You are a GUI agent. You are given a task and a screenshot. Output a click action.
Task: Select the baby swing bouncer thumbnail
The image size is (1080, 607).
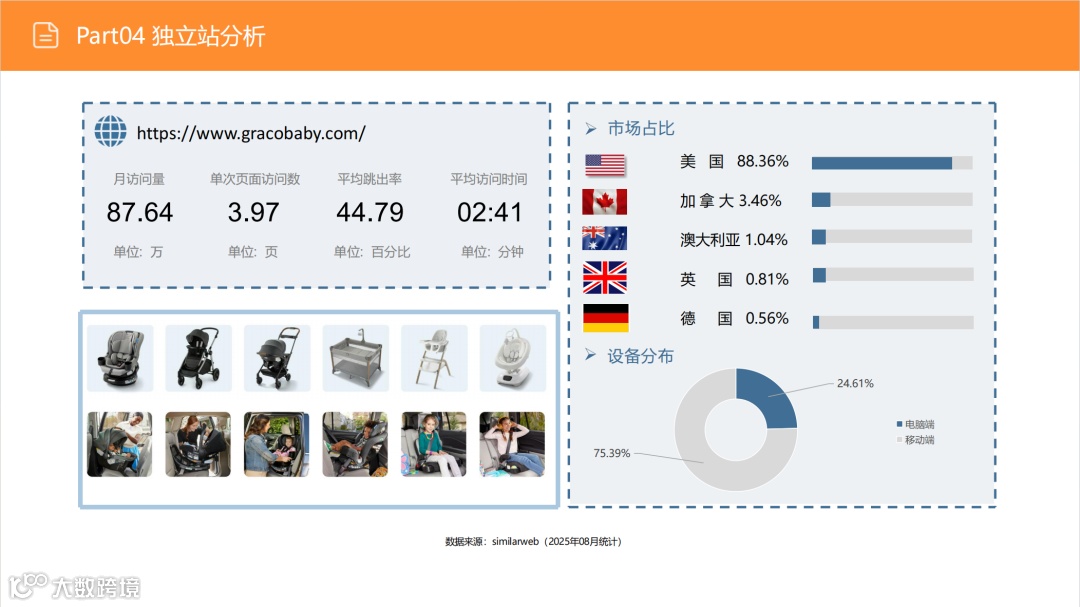pyautogui.click(x=512, y=358)
